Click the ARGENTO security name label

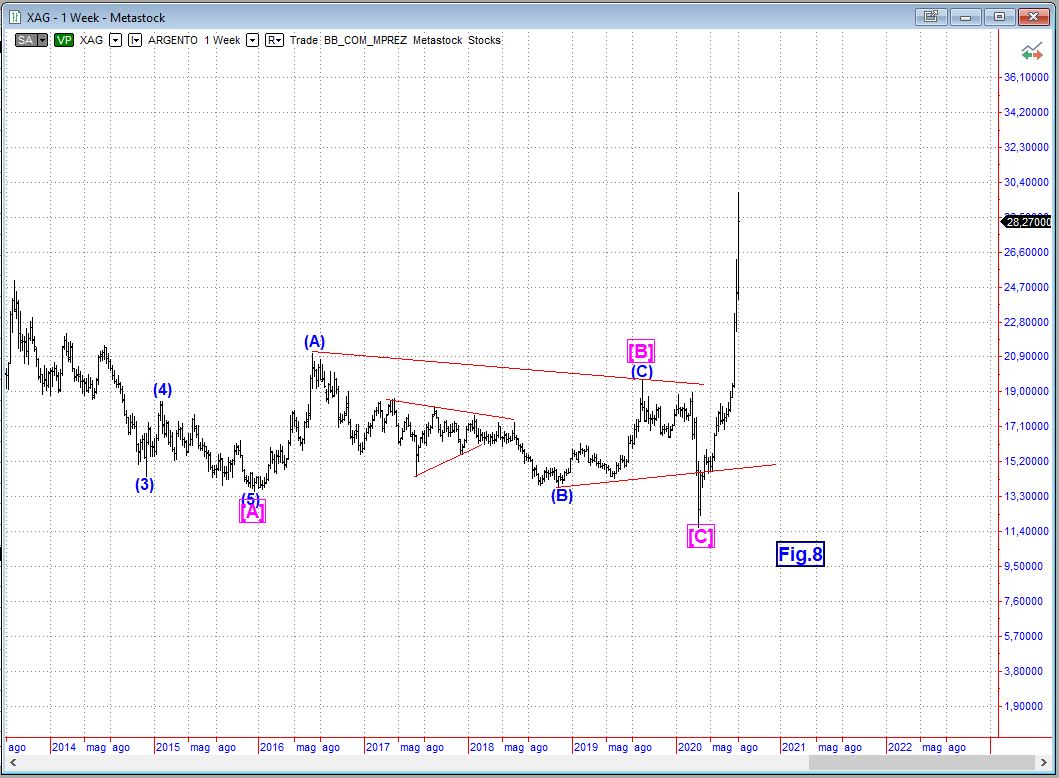click(173, 40)
